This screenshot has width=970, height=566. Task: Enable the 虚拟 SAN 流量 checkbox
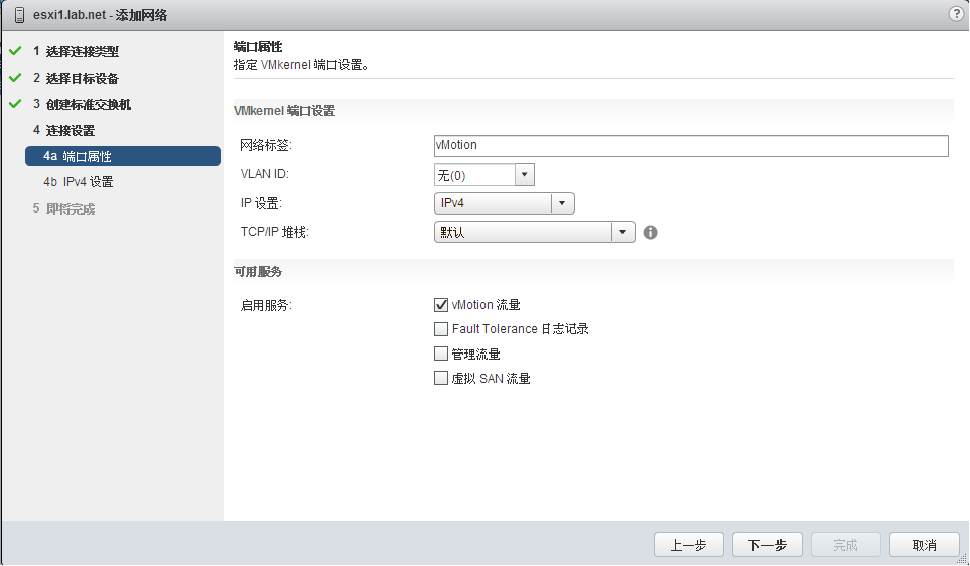pos(441,378)
